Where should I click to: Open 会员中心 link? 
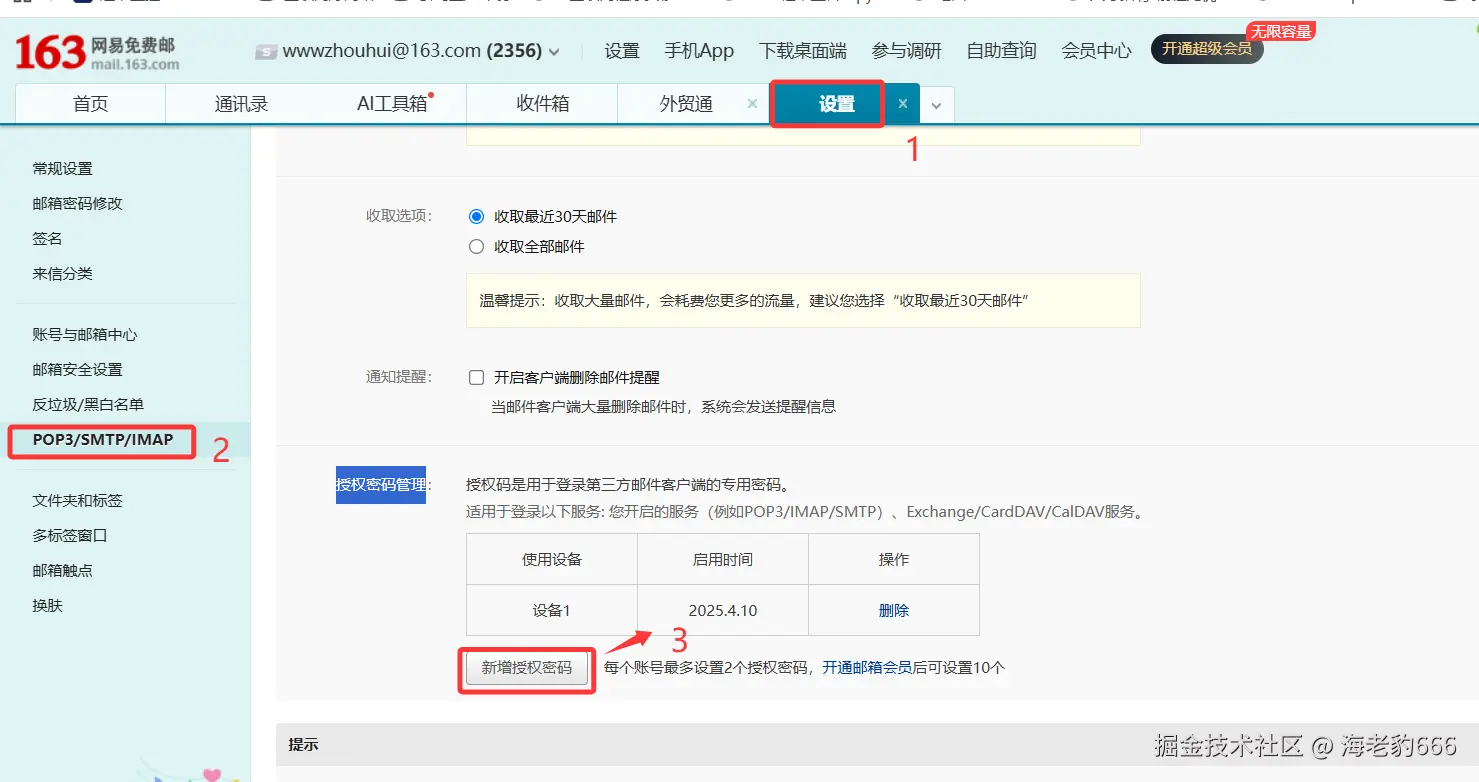[x=1097, y=51]
